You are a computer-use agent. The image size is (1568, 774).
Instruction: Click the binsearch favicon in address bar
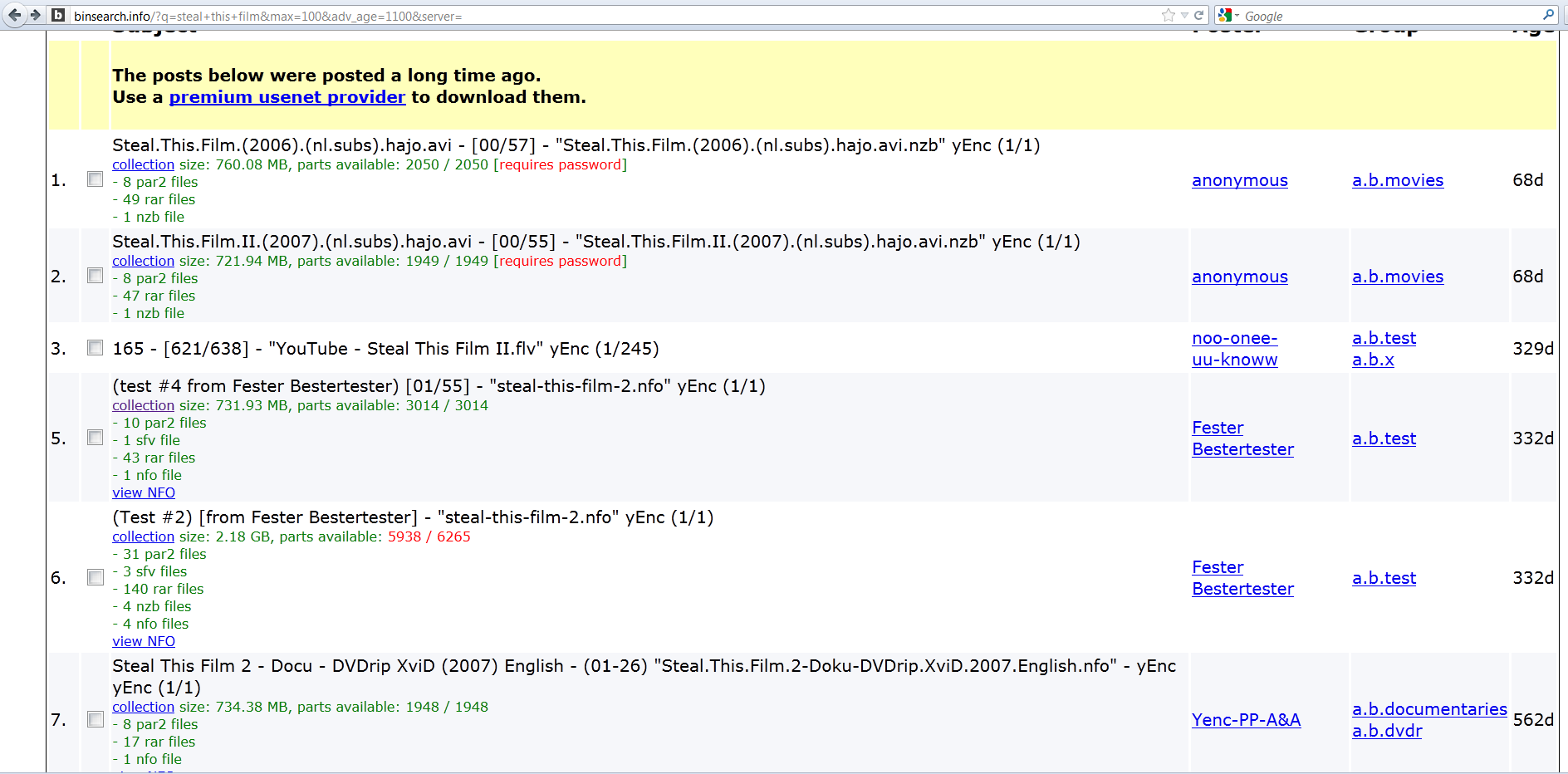58,15
